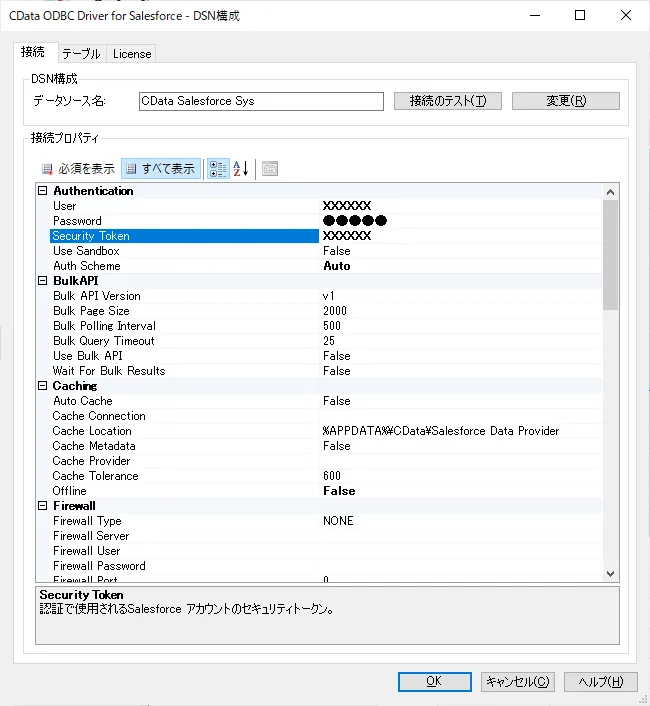Click the Categorized view icon
The image size is (650, 706).
point(217,169)
